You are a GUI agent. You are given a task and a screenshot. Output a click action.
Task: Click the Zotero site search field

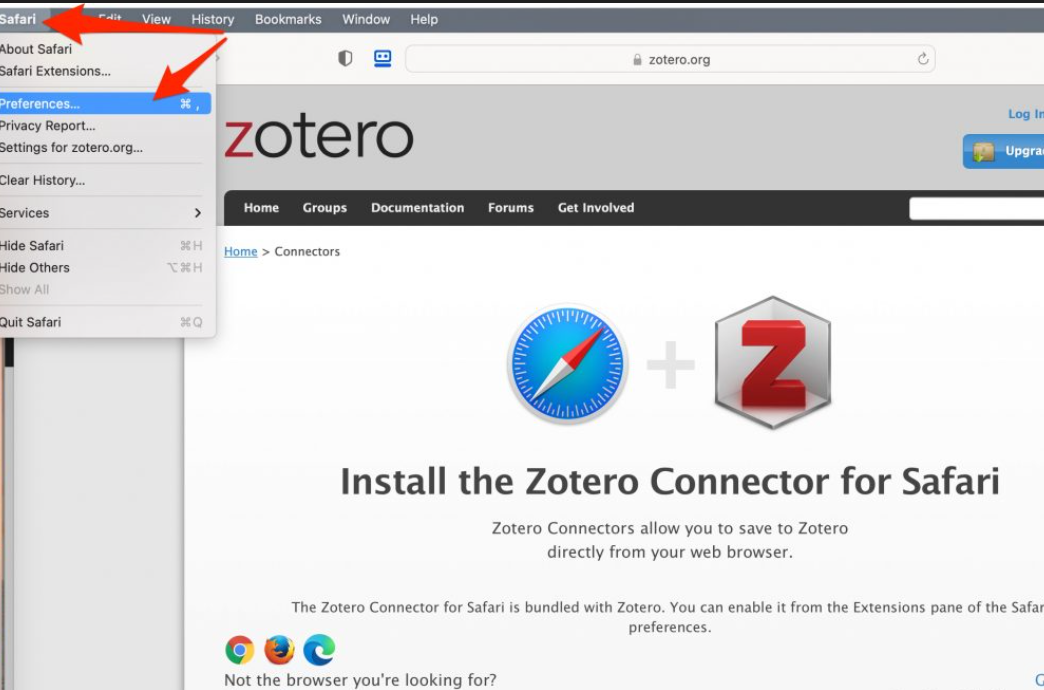coord(977,208)
